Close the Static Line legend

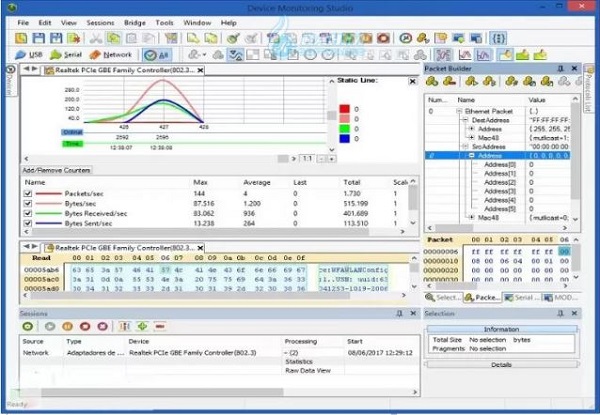click(412, 81)
